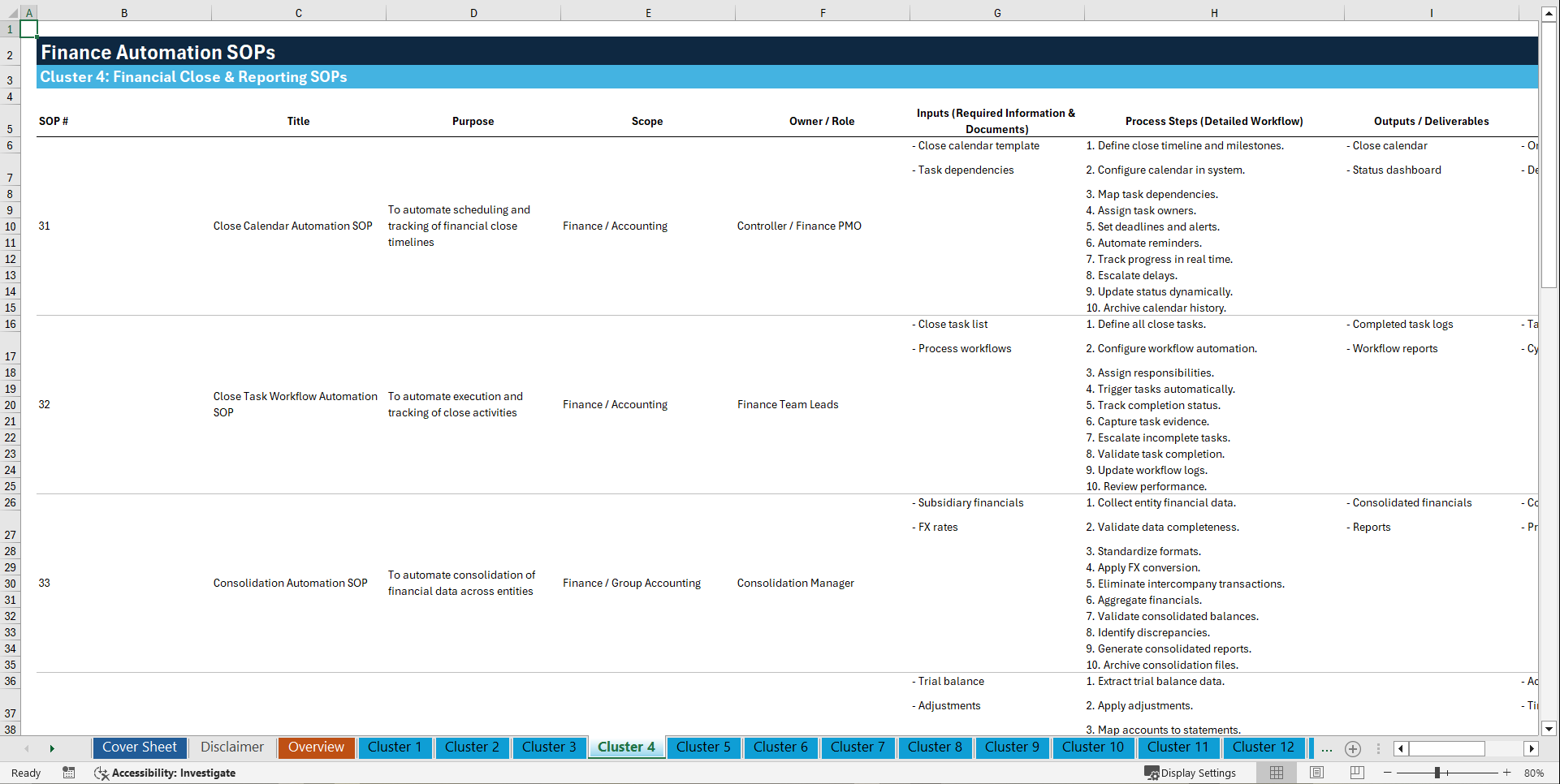Click Zoom In on the zoom control
Image resolution: width=1560 pixels, height=784 pixels.
coord(1507,773)
